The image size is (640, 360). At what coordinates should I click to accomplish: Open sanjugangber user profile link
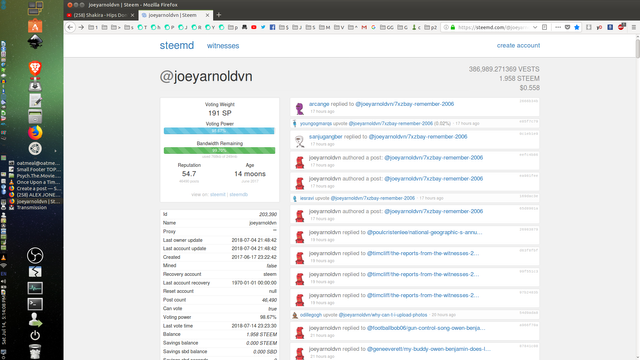pyautogui.click(x=325, y=137)
